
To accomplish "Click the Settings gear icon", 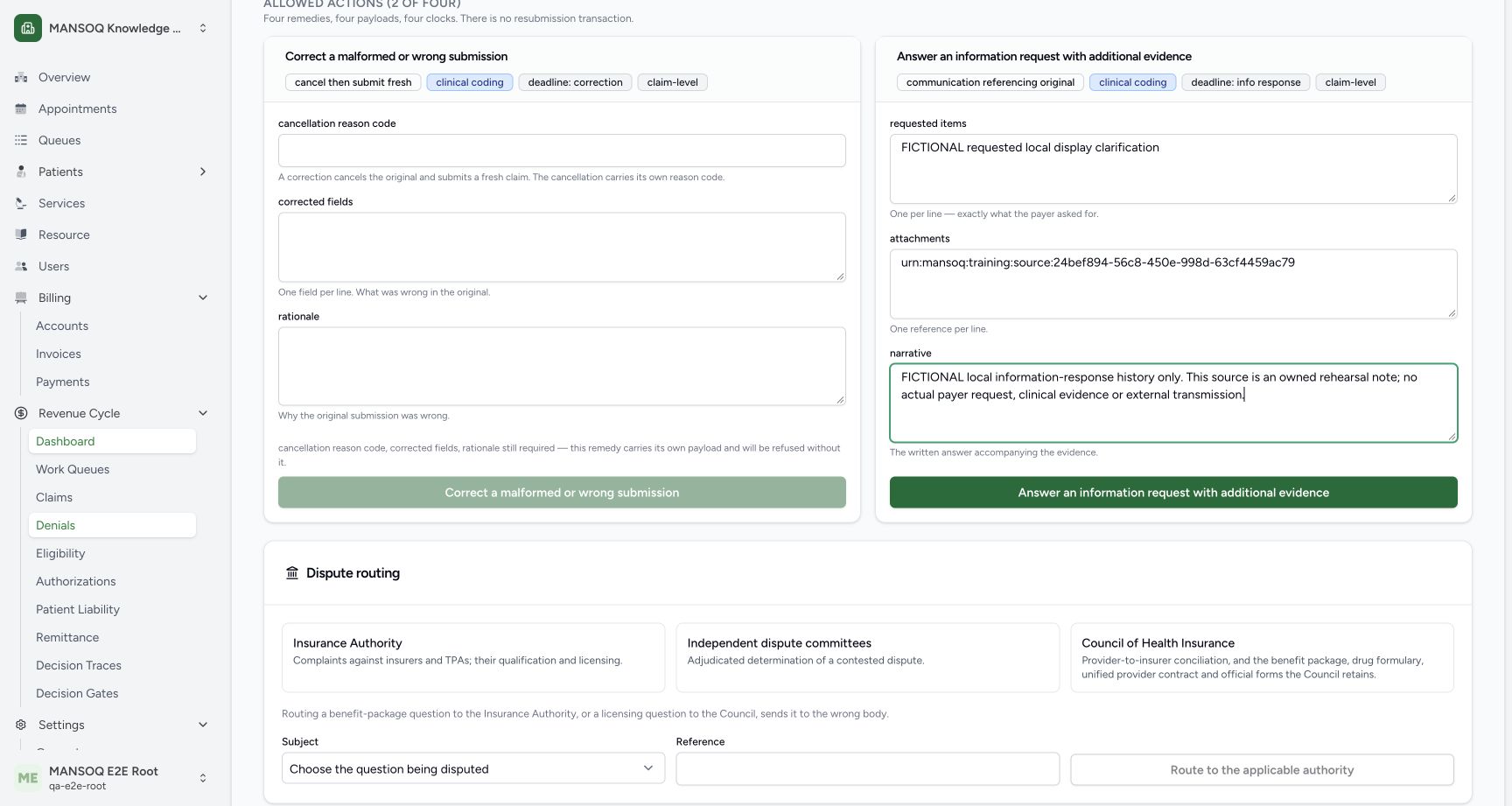I will tap(21, 725).
